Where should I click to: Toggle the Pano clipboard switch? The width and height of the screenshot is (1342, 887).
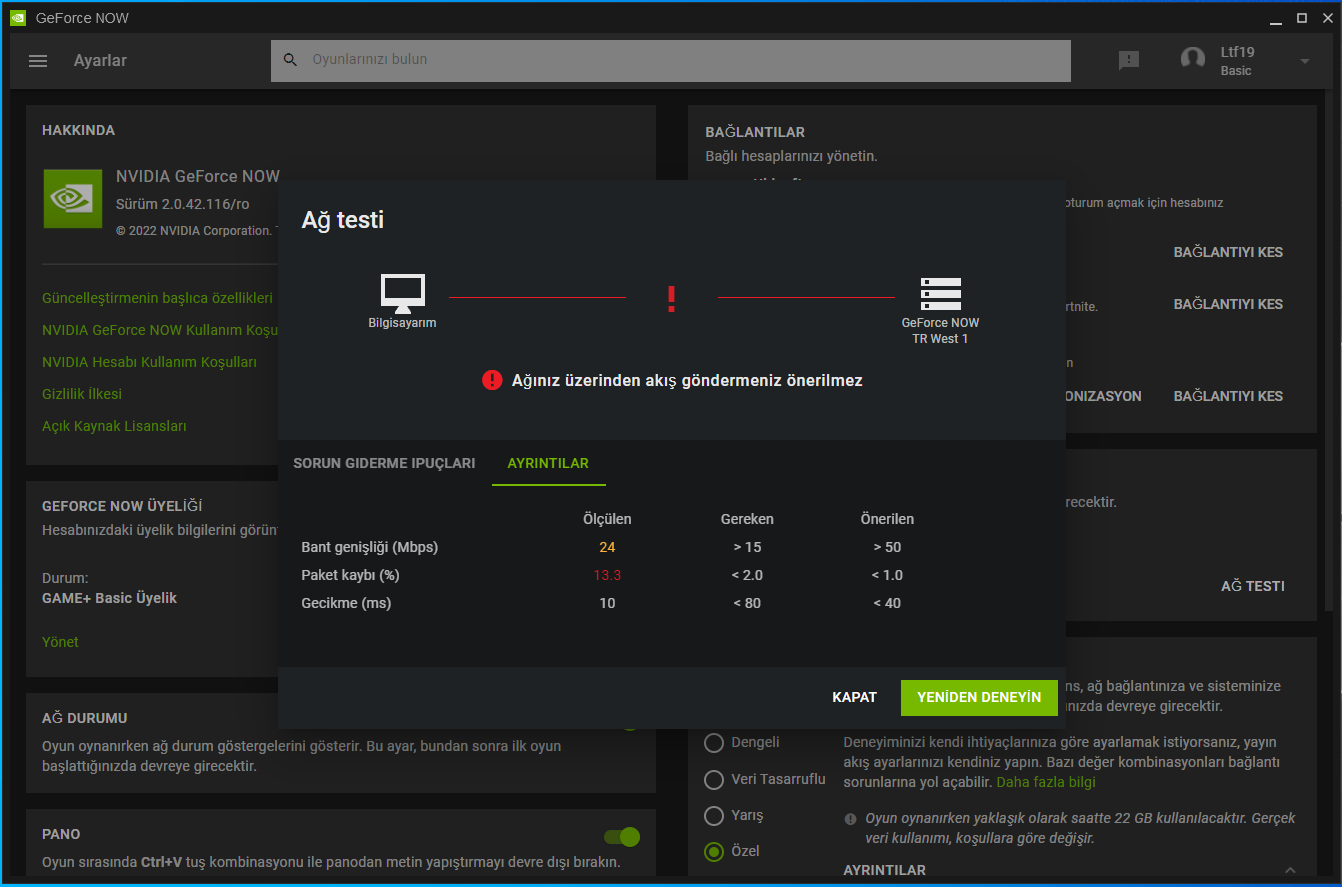(622, 836)
